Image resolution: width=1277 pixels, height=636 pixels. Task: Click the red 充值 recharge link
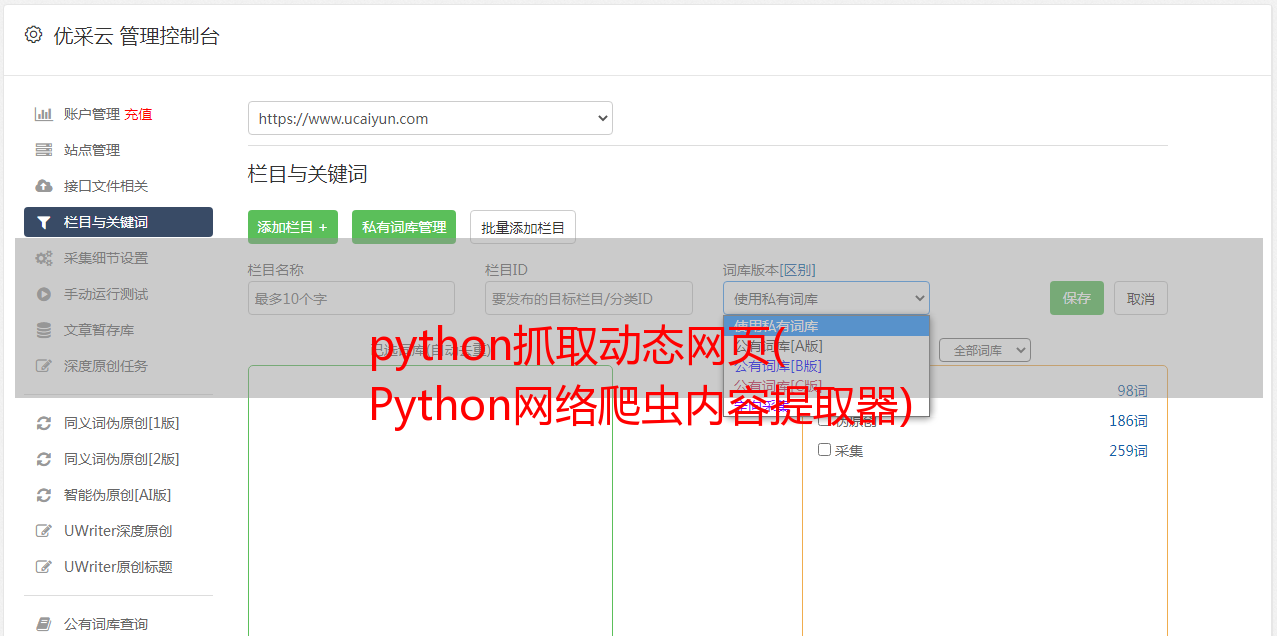click(138, 114)
